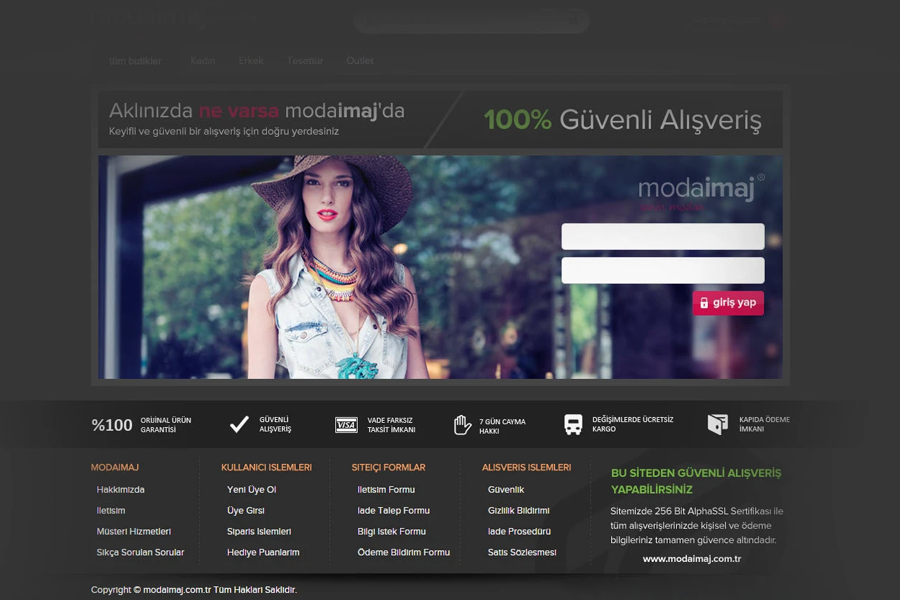Open Siparis Islemleri link
The image size is (900, 600).
(x=259, y=532)
